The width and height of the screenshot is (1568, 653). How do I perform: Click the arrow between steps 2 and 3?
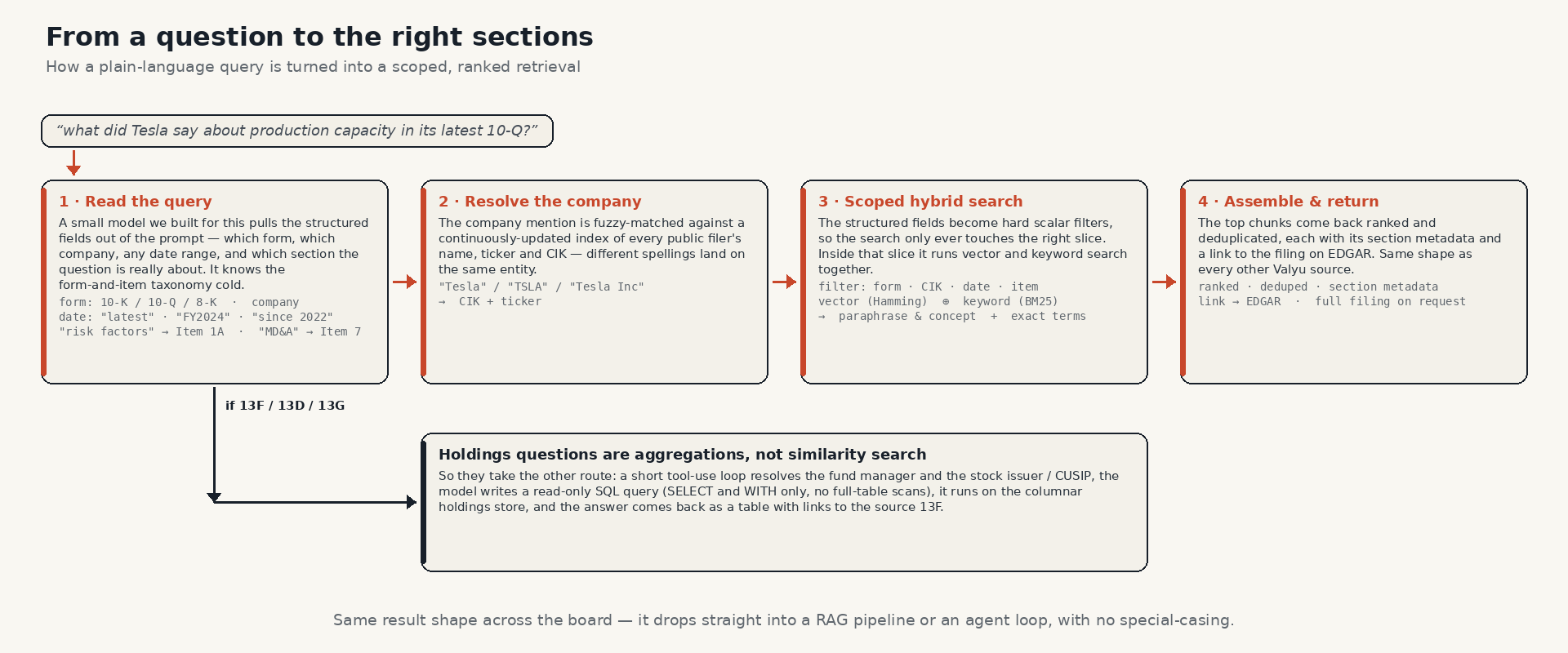(x=785, y=282)
